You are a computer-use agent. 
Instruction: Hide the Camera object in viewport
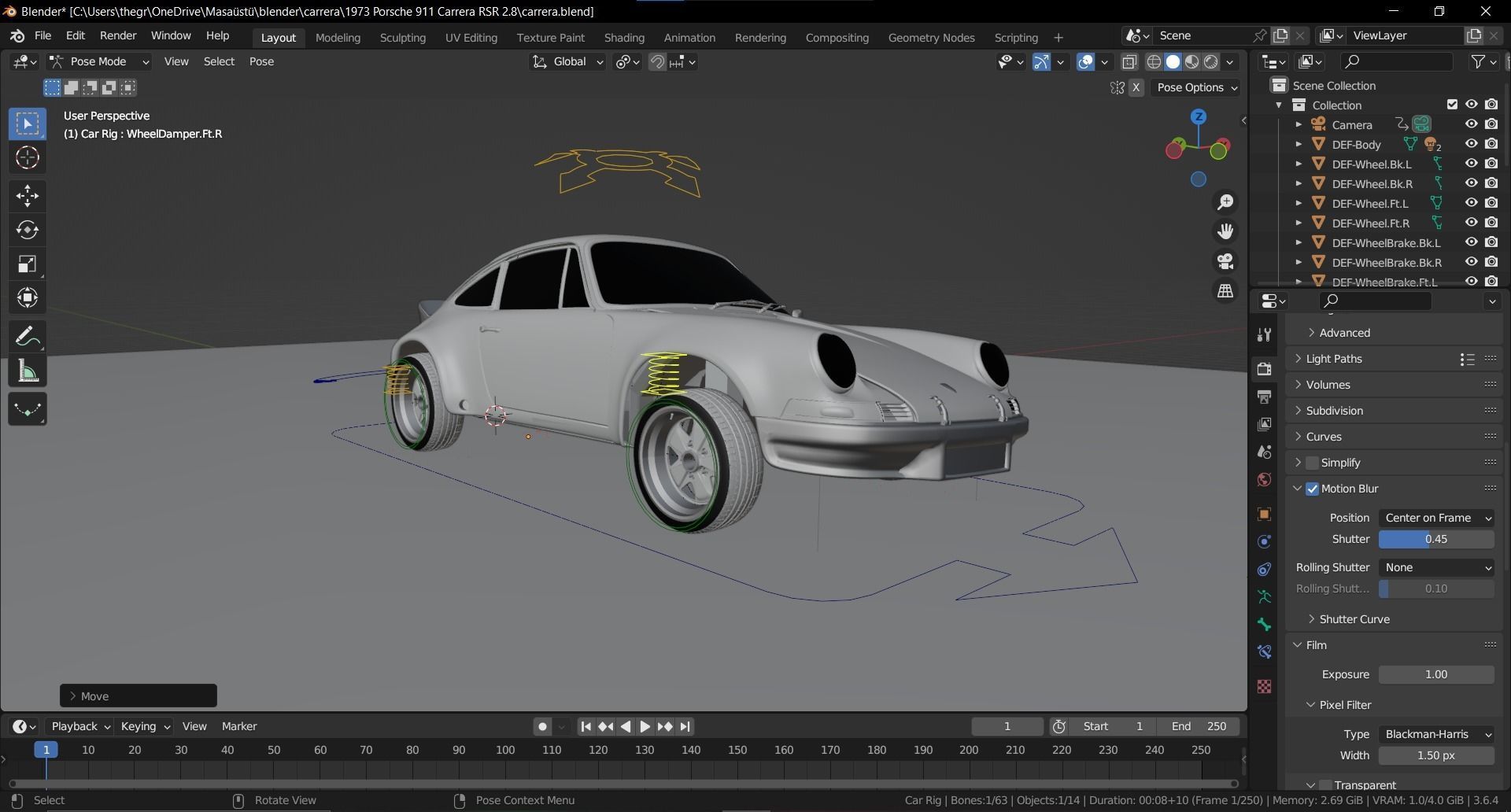1471,124
